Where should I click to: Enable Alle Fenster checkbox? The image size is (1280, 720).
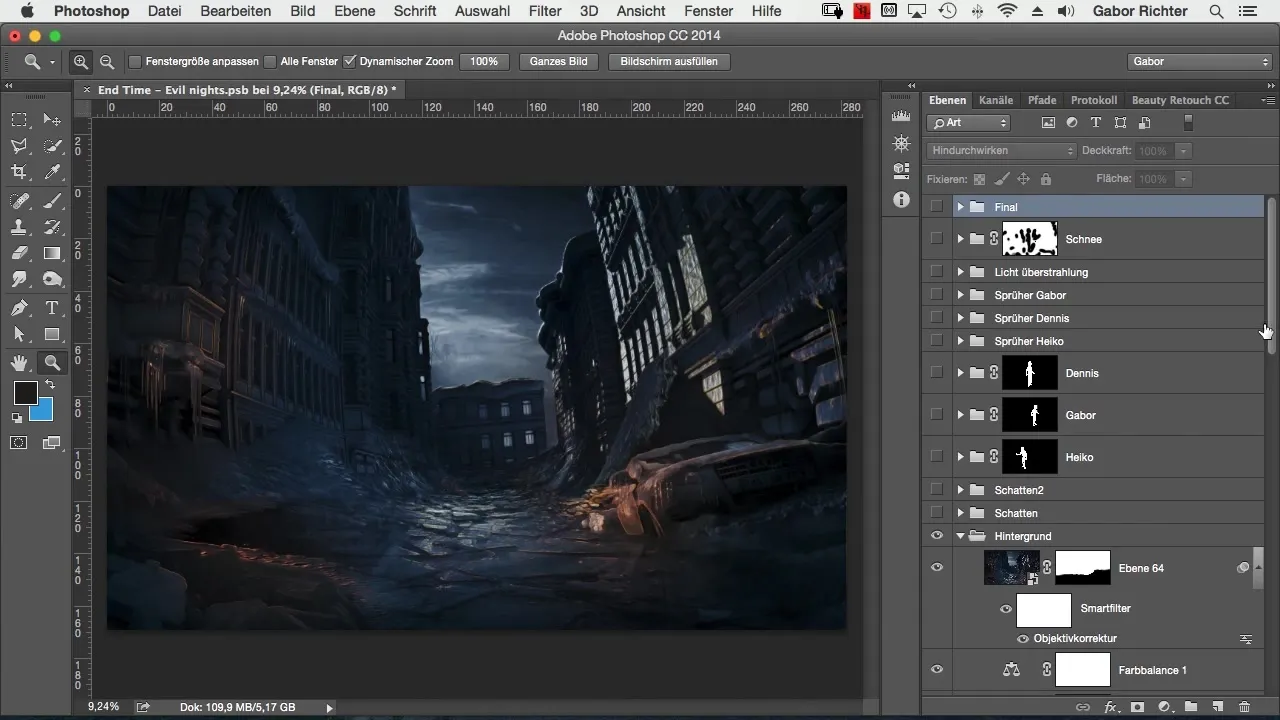(x=270, y=61)
